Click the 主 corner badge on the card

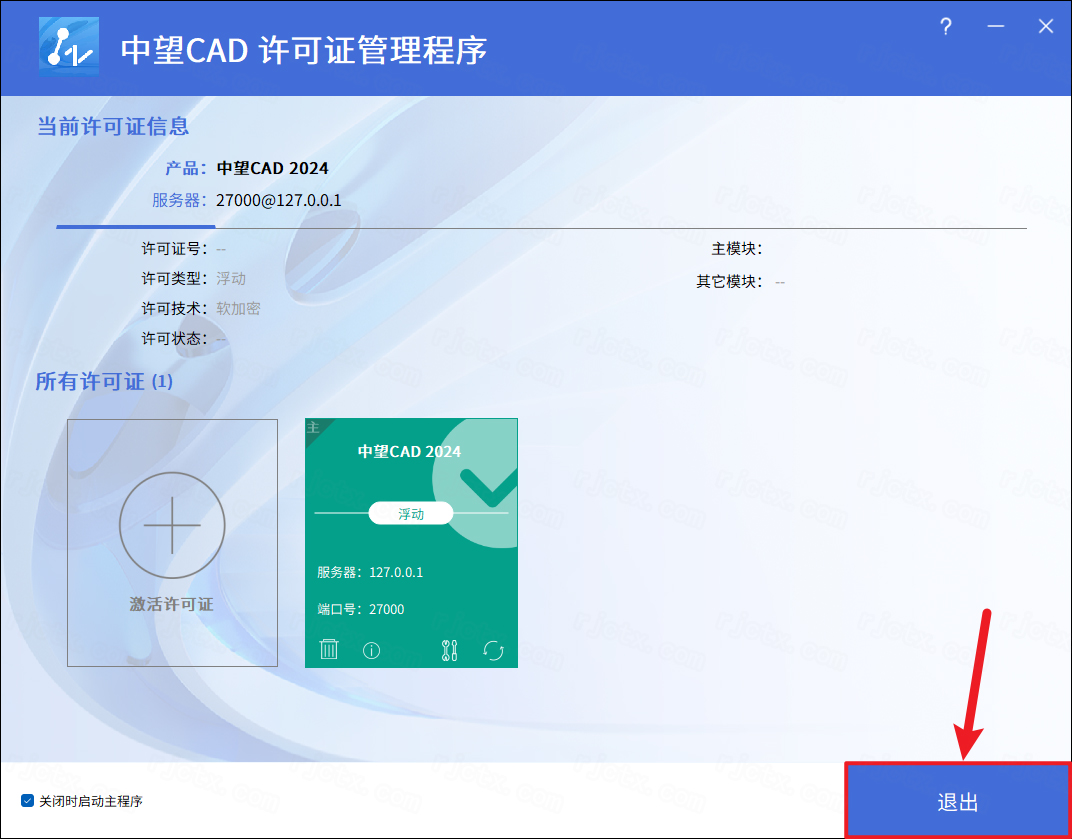tap(313, 427)
